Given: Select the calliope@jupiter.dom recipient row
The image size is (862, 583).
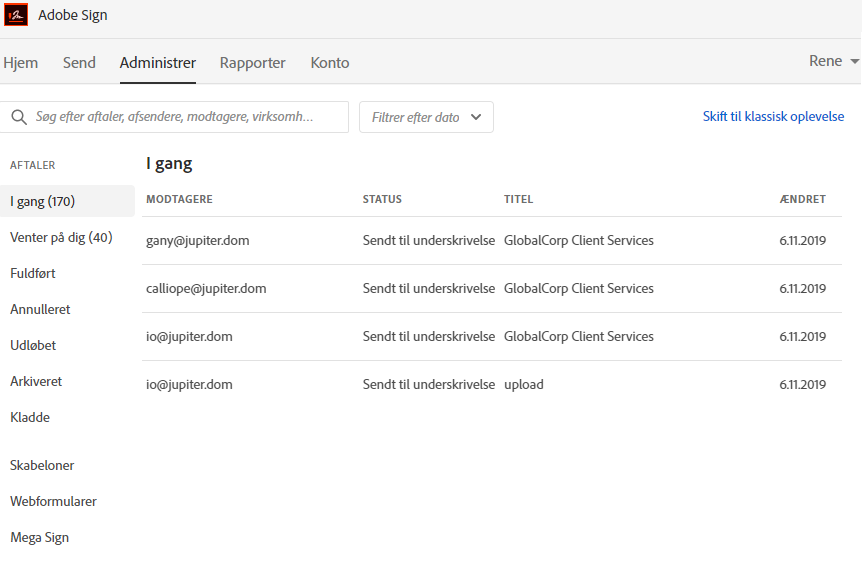Looking at the screenshot, I should coord(492,288).
